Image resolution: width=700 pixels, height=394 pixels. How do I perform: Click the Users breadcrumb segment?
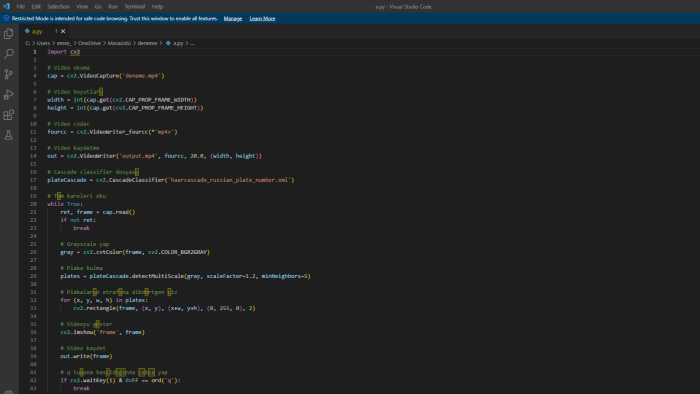(43, 43)
